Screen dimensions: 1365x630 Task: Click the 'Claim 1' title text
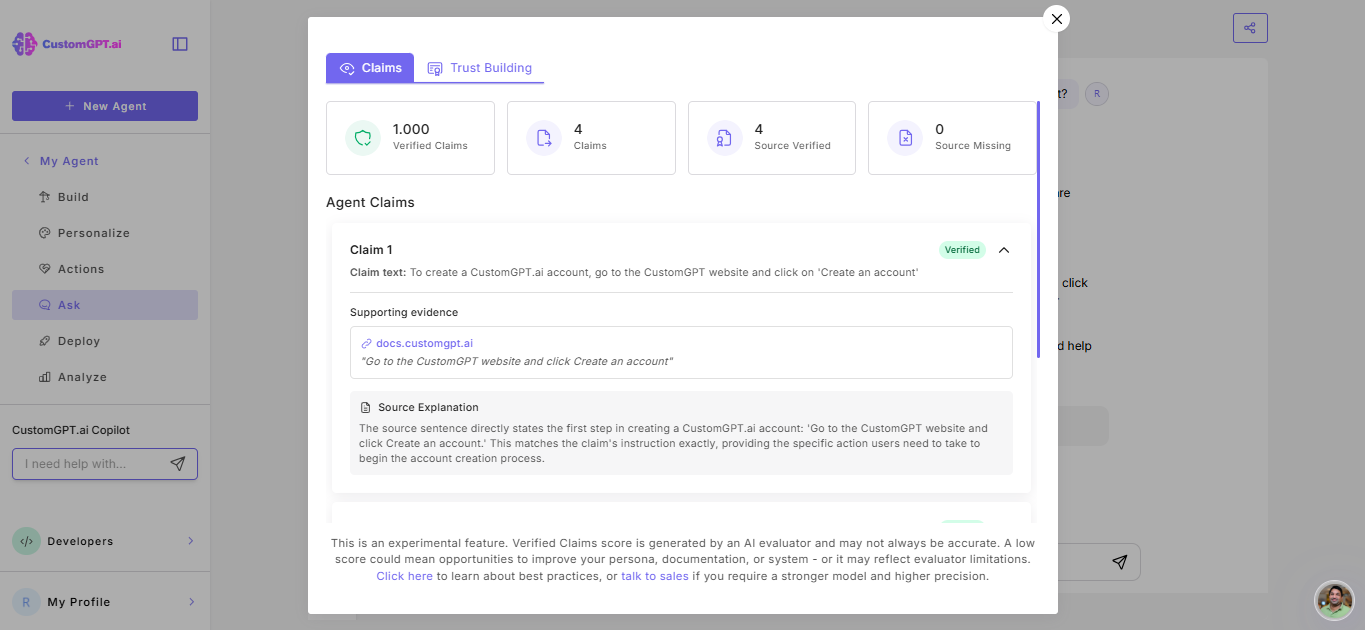371,250
